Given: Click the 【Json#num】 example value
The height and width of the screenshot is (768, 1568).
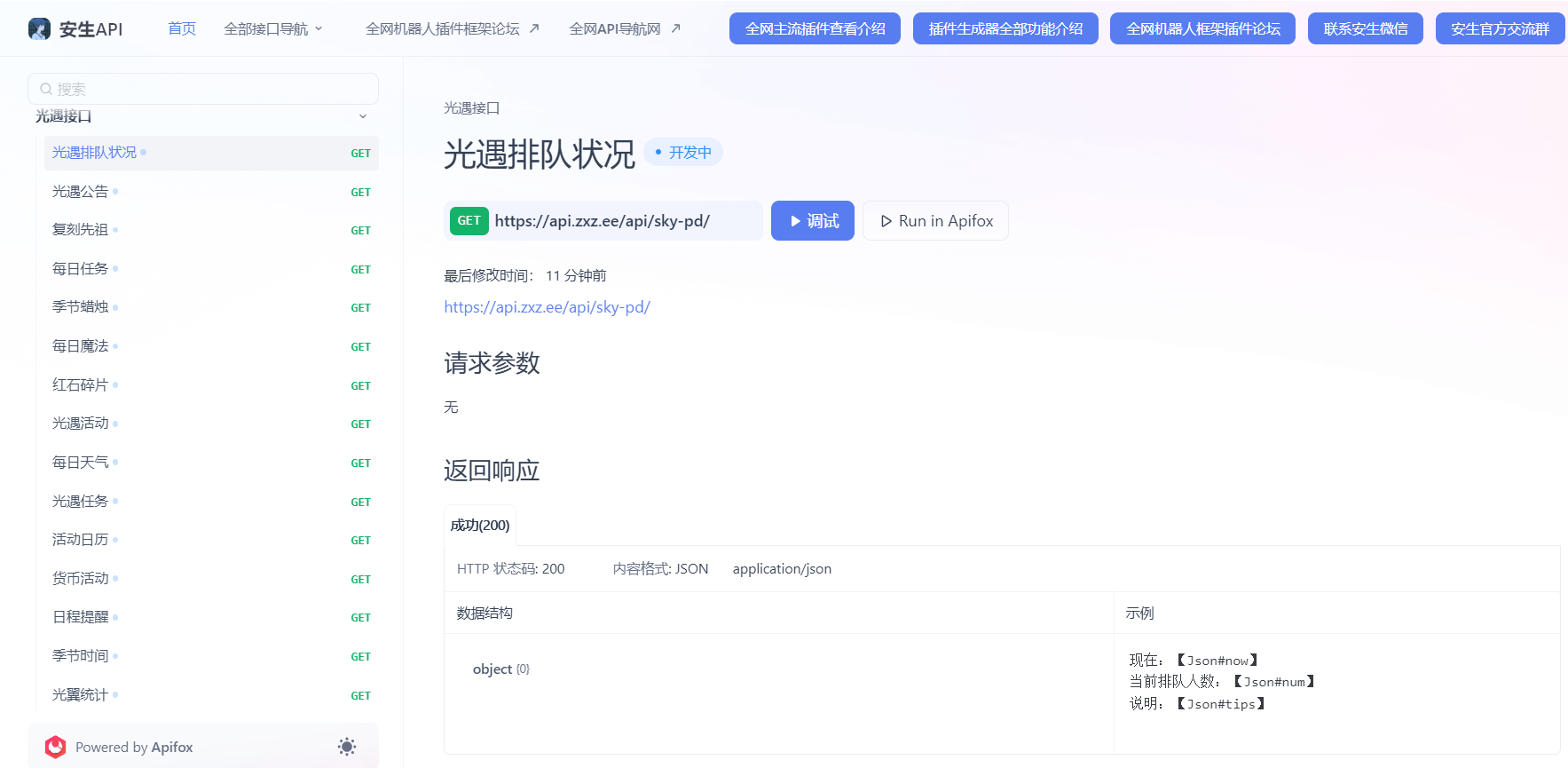Looking at the screenshot, I should click(x=1275, y=682).
